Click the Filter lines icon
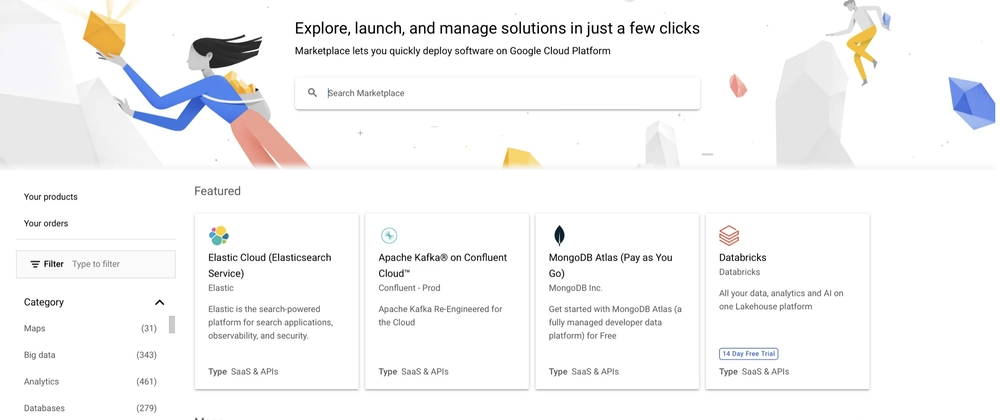Viewport: 1000px width, 420px height. click(35, 264)
